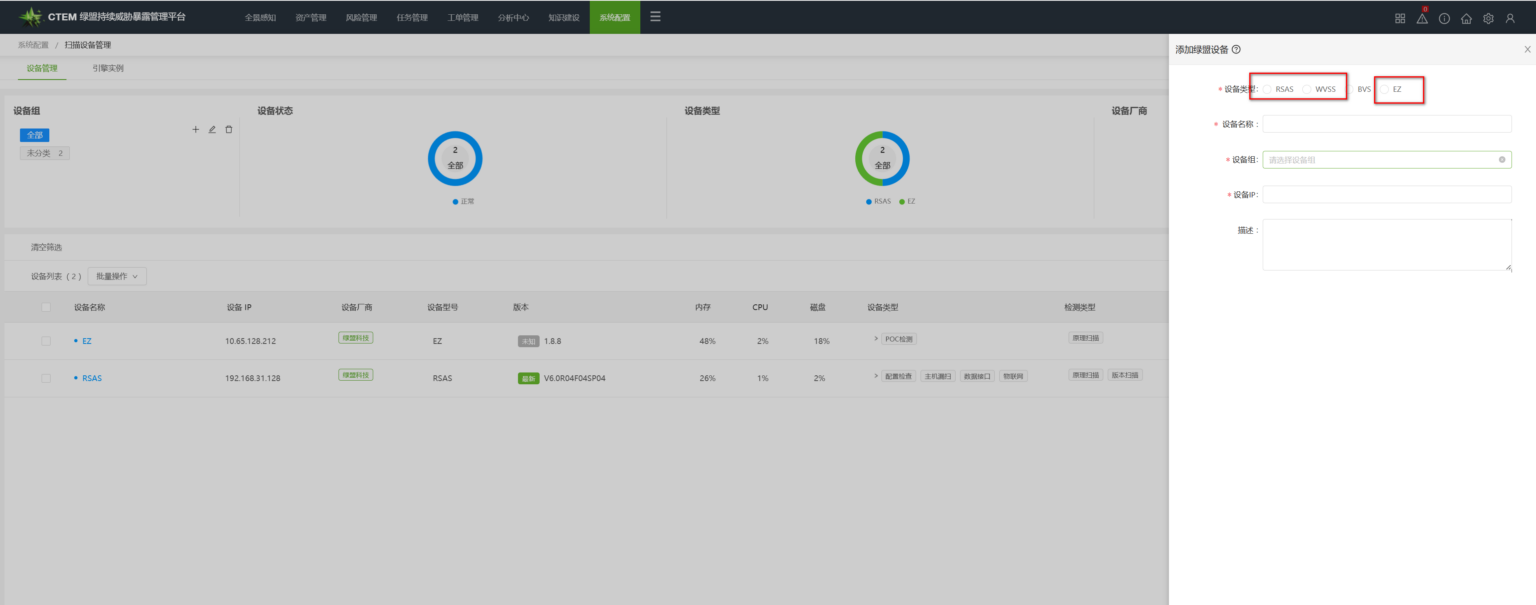Select the WVSS device type radio button
The image size is (1536, 605).
pos(1307,89)
